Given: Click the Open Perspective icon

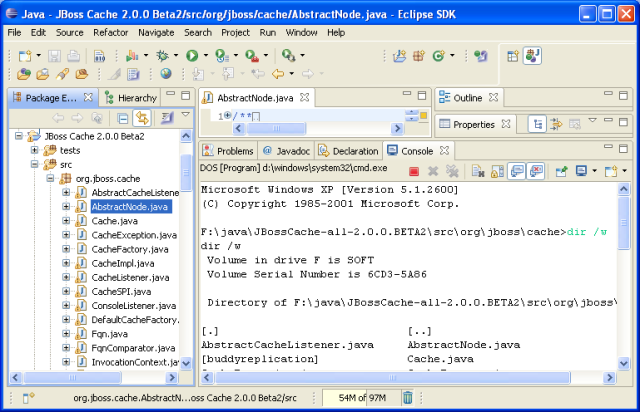Looking at the screenshot, I should point(513,56).
